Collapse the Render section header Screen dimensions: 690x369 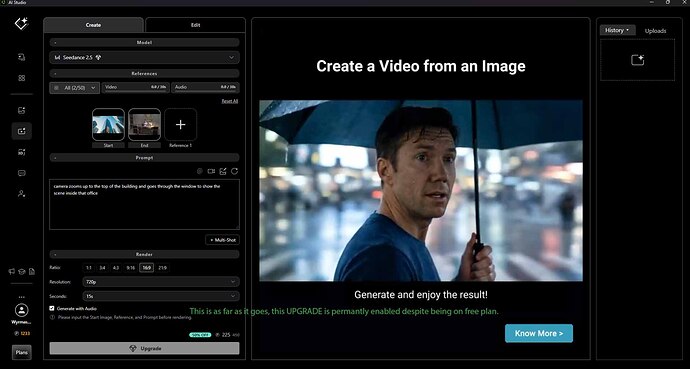click(x=144, y=254)
